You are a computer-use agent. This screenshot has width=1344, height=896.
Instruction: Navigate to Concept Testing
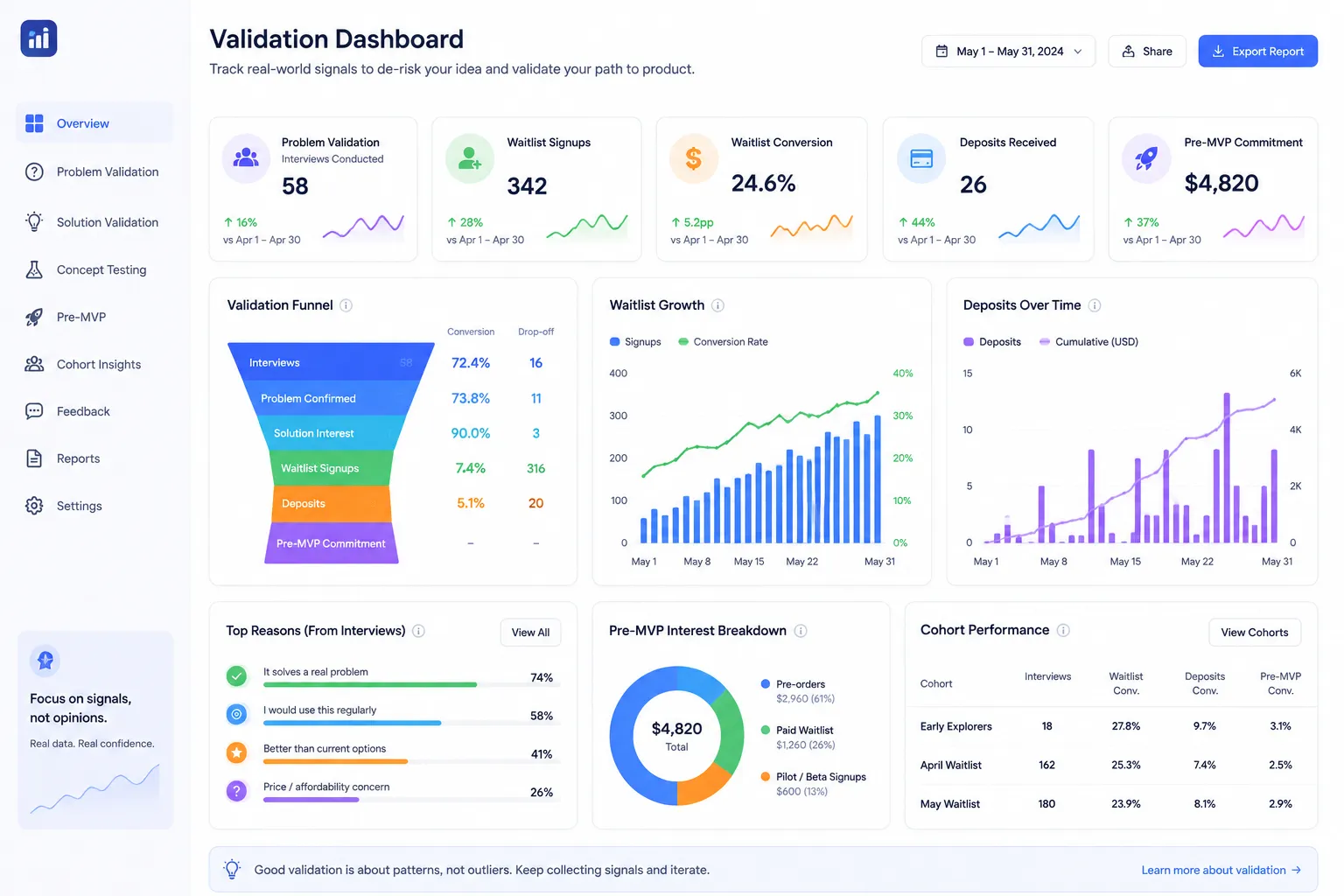[x=94, y=269]
